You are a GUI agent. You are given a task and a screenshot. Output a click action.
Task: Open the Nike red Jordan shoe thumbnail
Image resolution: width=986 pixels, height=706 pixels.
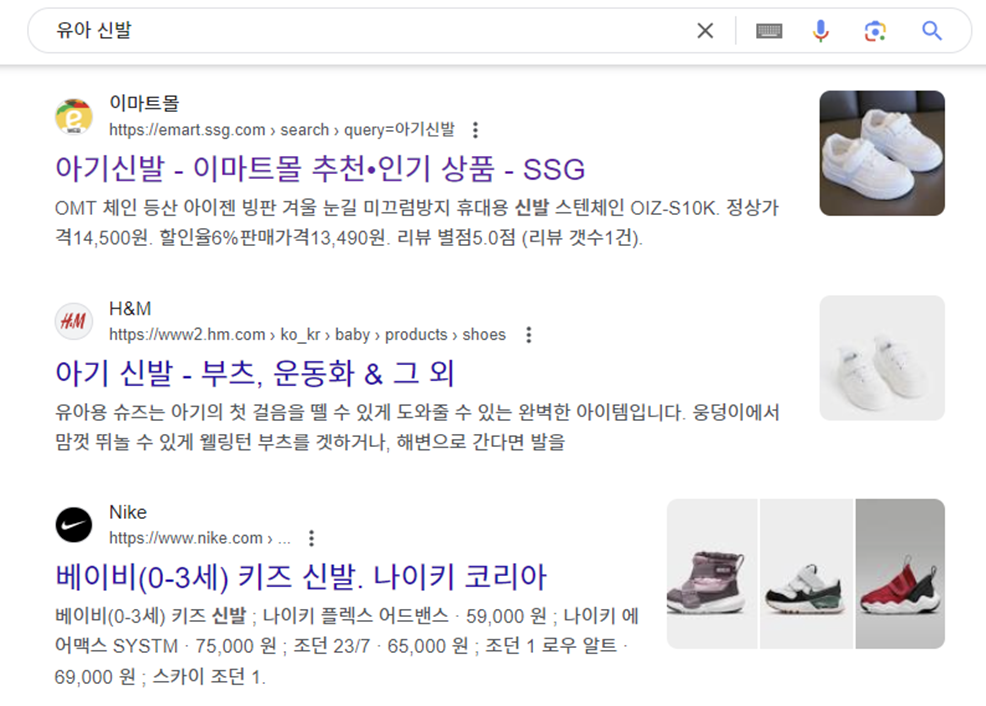click(x=900, y=574)
